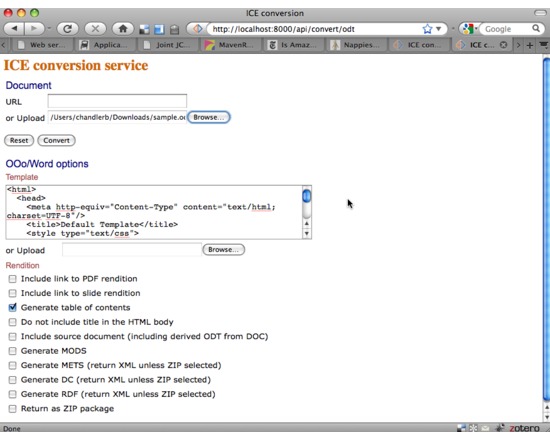The width and height of the screenshot is (550, 440).
Task: Bookmark this page with the star icon
Action: click(427, 29)
